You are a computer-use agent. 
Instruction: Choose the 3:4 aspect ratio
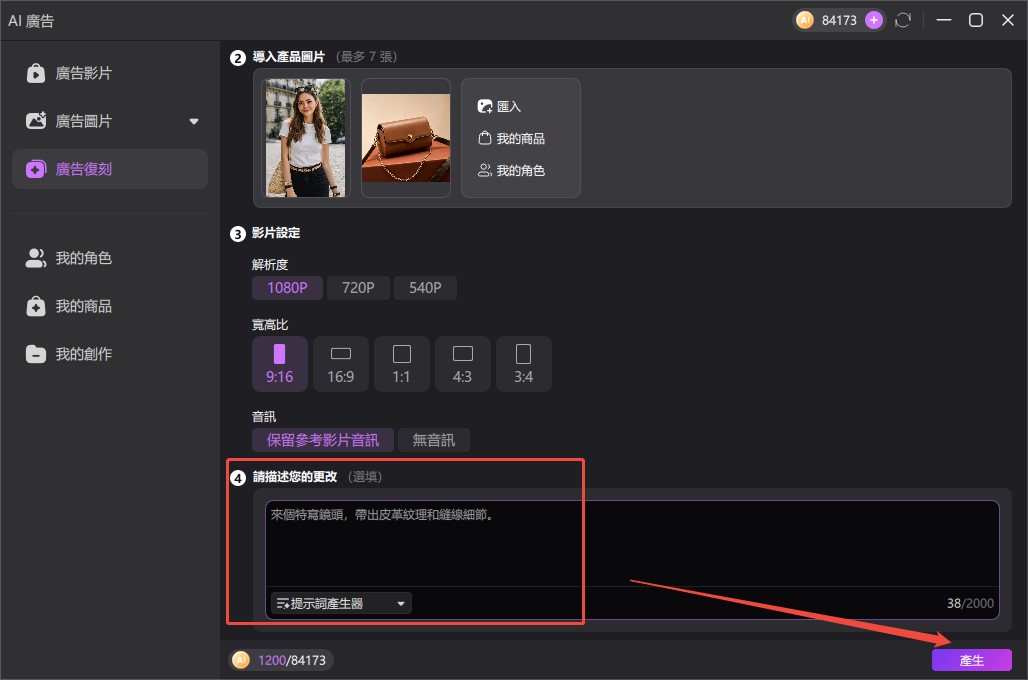point(523,364)
